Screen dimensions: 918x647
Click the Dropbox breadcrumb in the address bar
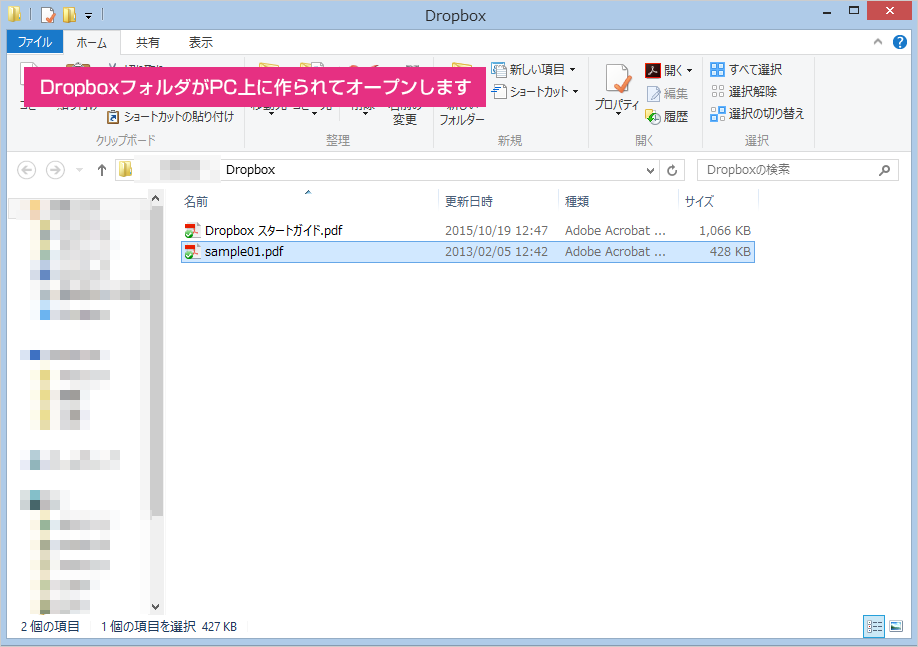250,170
